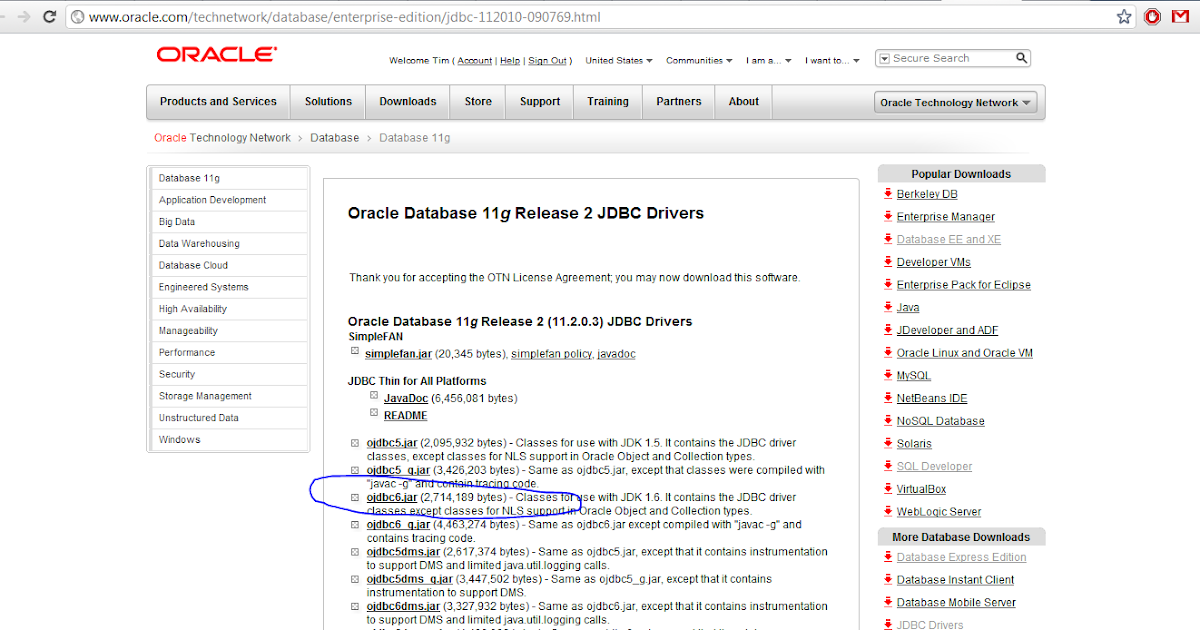Image resolution: width=1200 pixels, height=630 pixels.
Task: Open the United States country dropdown
Action: [x=619, y=60]
